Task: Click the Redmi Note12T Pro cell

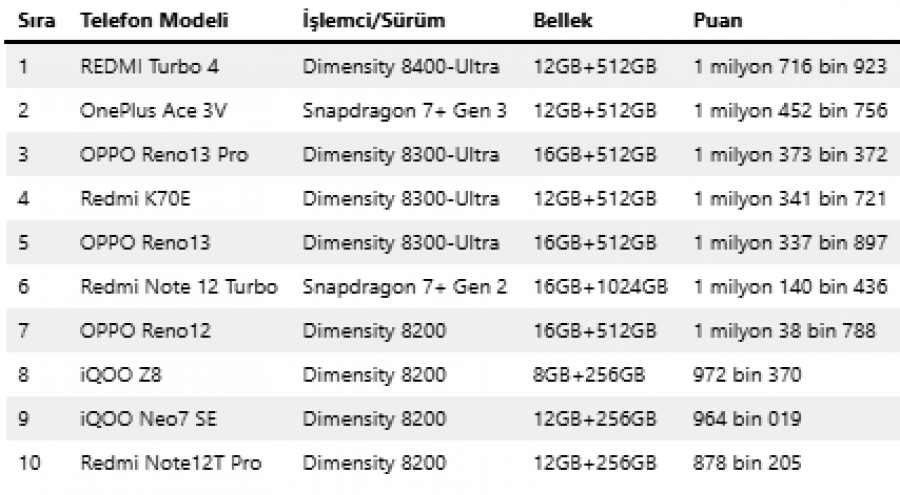Action: 170,463
